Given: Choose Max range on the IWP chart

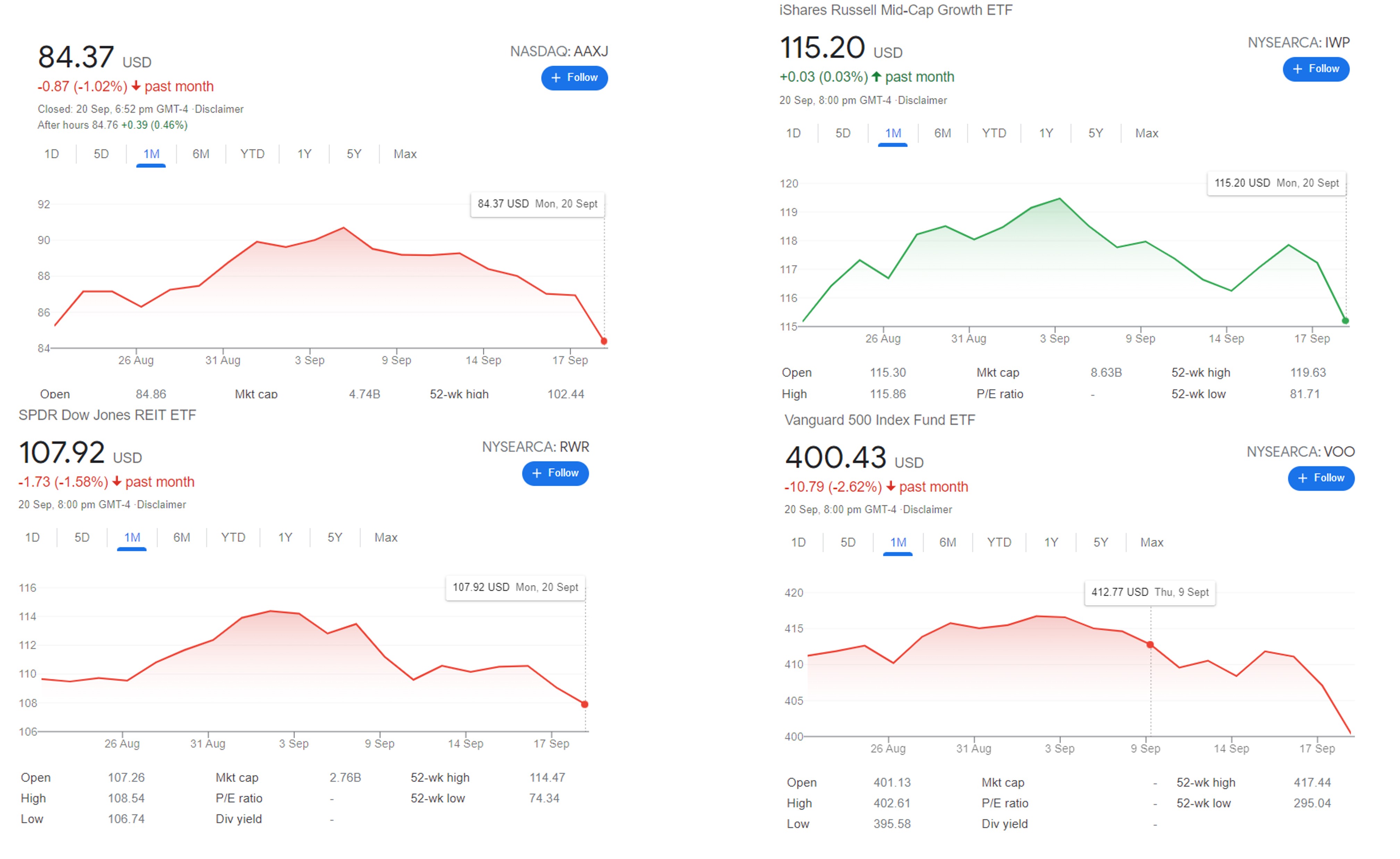Looking at the screenshot, I should 1146,133.
